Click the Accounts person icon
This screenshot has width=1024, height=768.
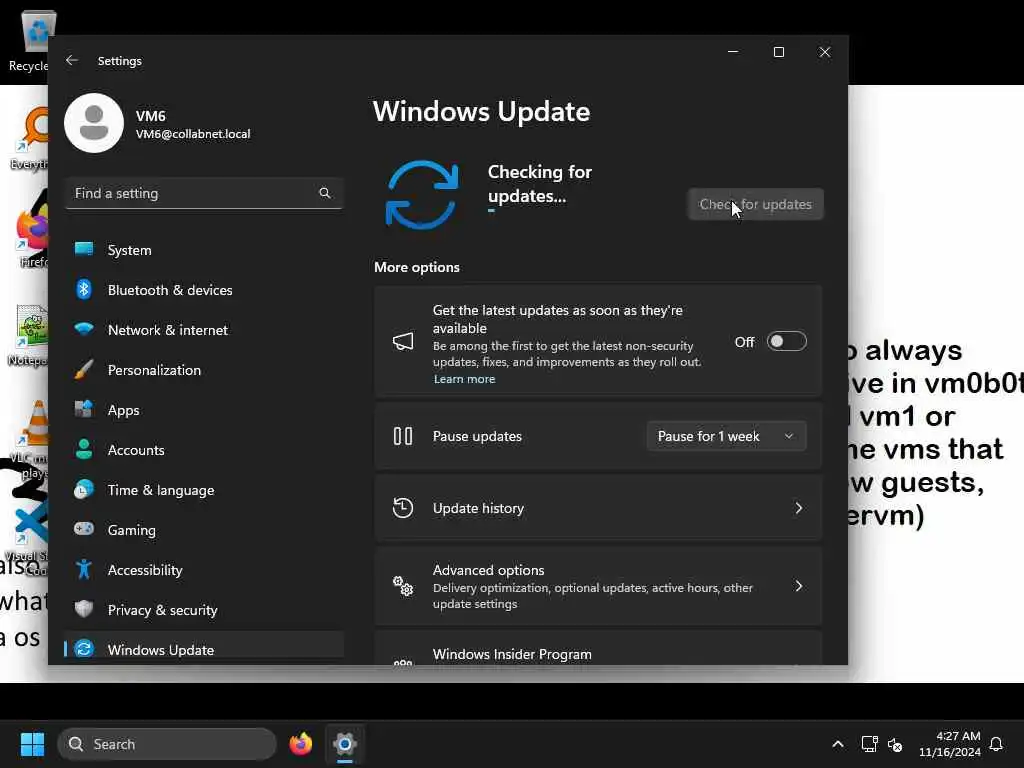point(84,449)
